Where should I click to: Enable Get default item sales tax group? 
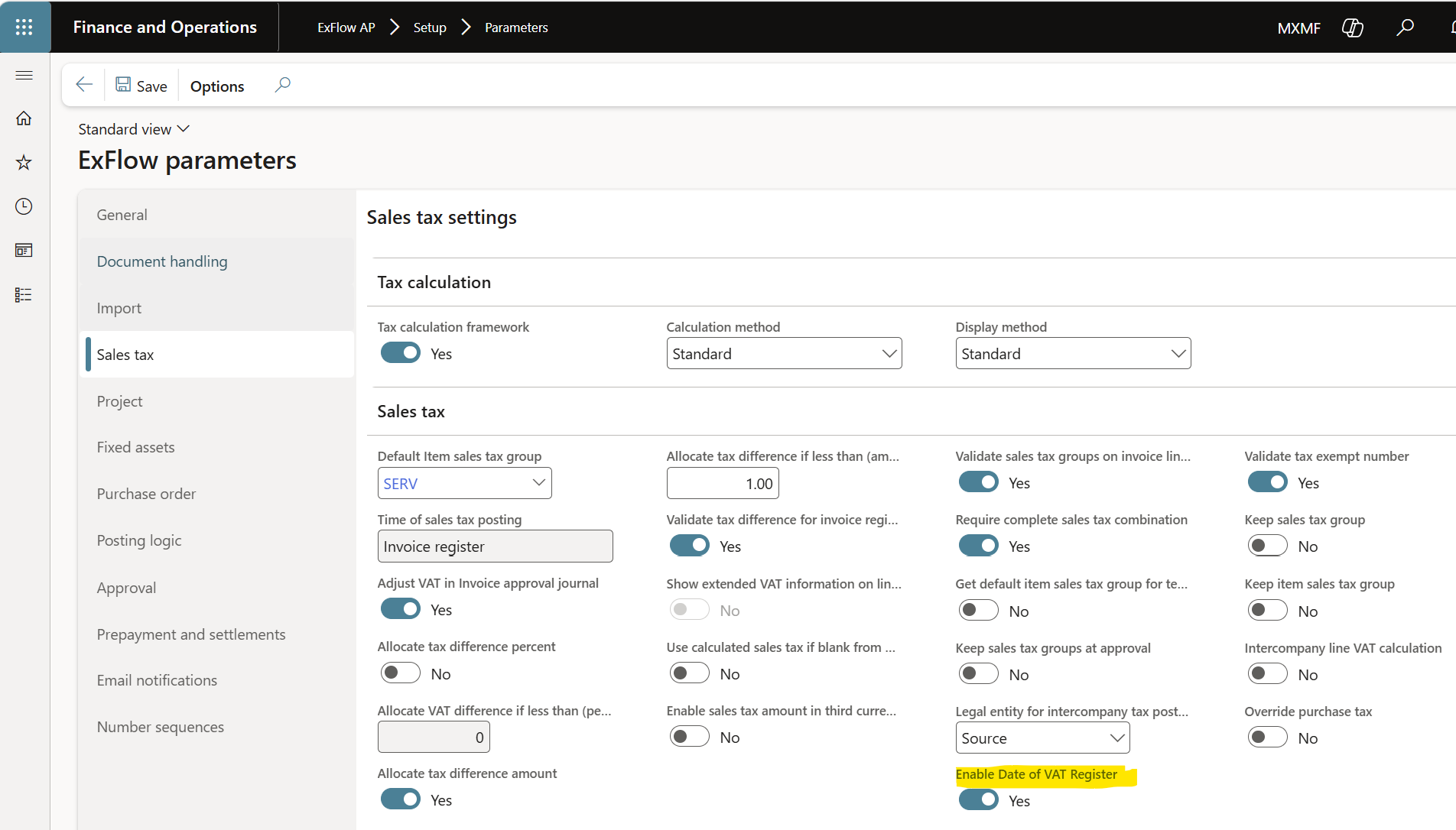[979, 611]
